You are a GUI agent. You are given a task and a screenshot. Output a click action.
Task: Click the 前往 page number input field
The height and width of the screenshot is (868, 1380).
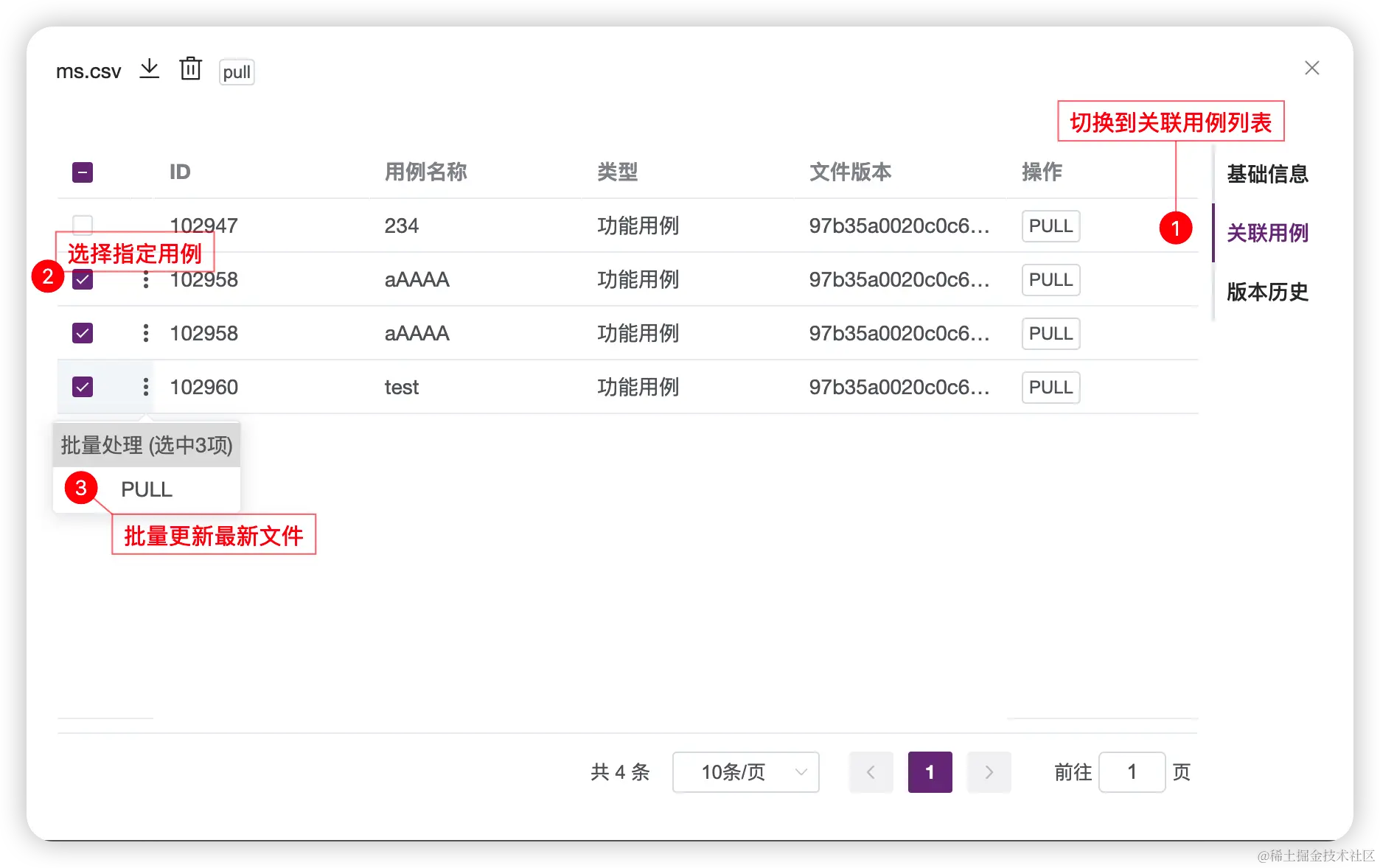tap(1132, 771)
